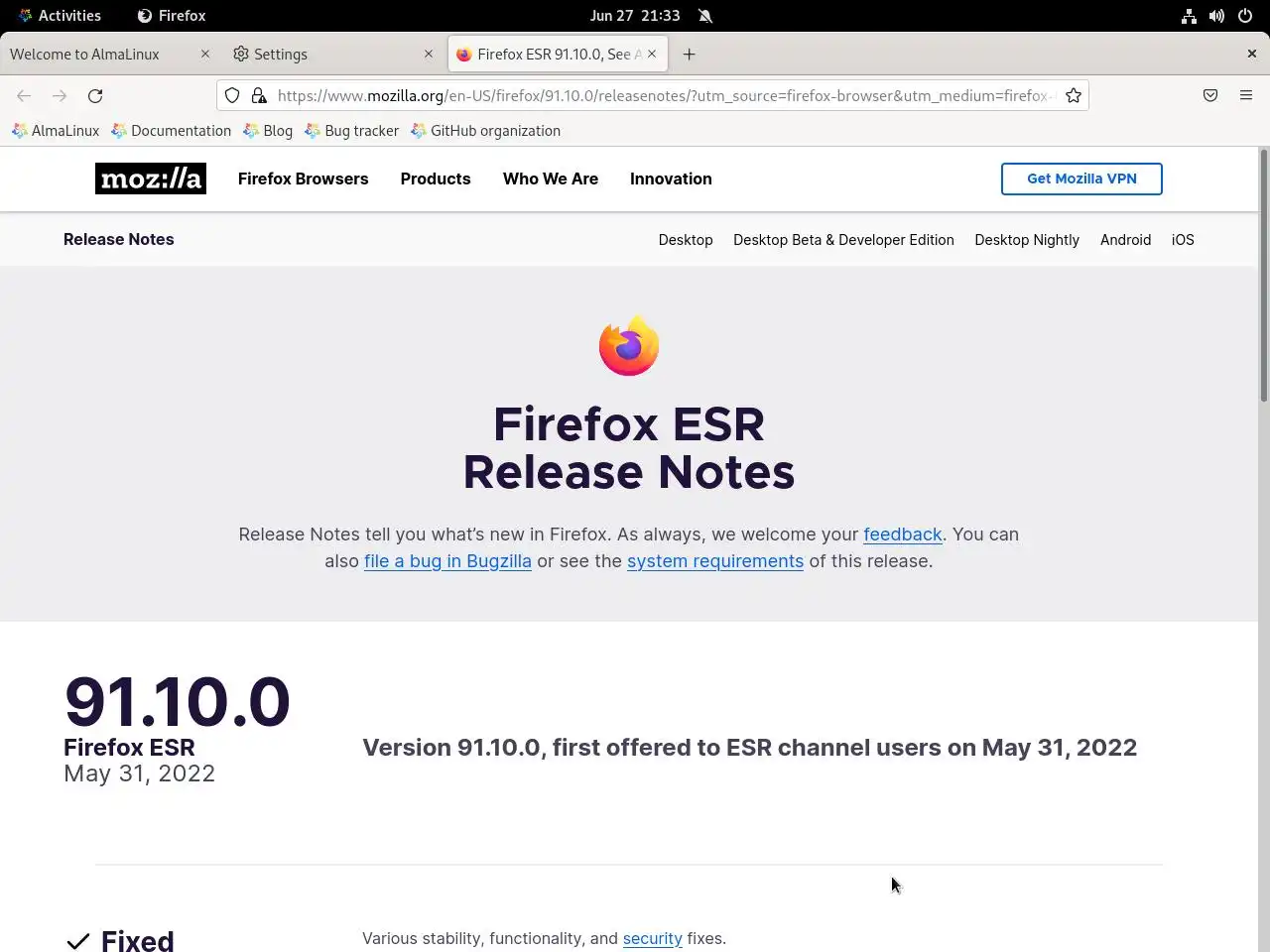Click the Get Mozilla VPN button
Screen dimensions: 1270x952
point(1081,178)
